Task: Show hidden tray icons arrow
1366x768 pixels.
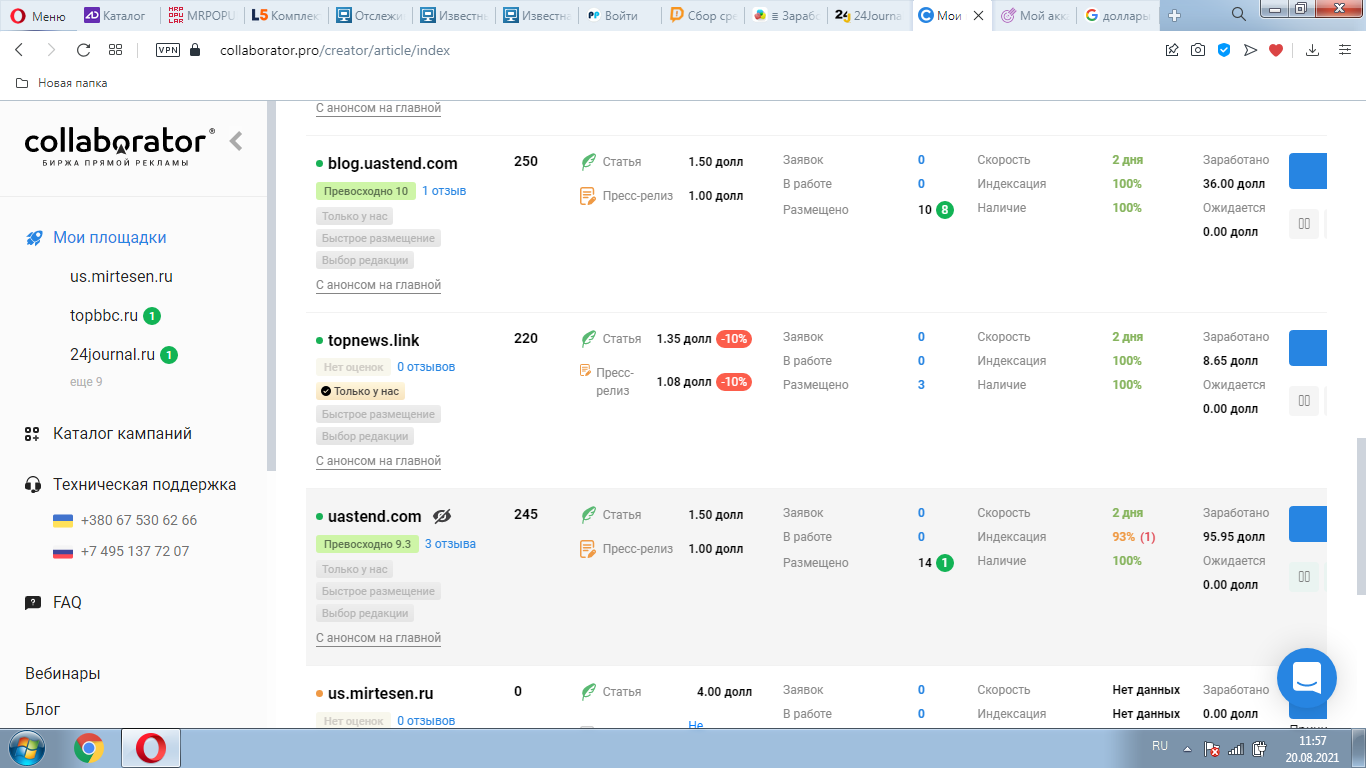Action: (1187, 748)
